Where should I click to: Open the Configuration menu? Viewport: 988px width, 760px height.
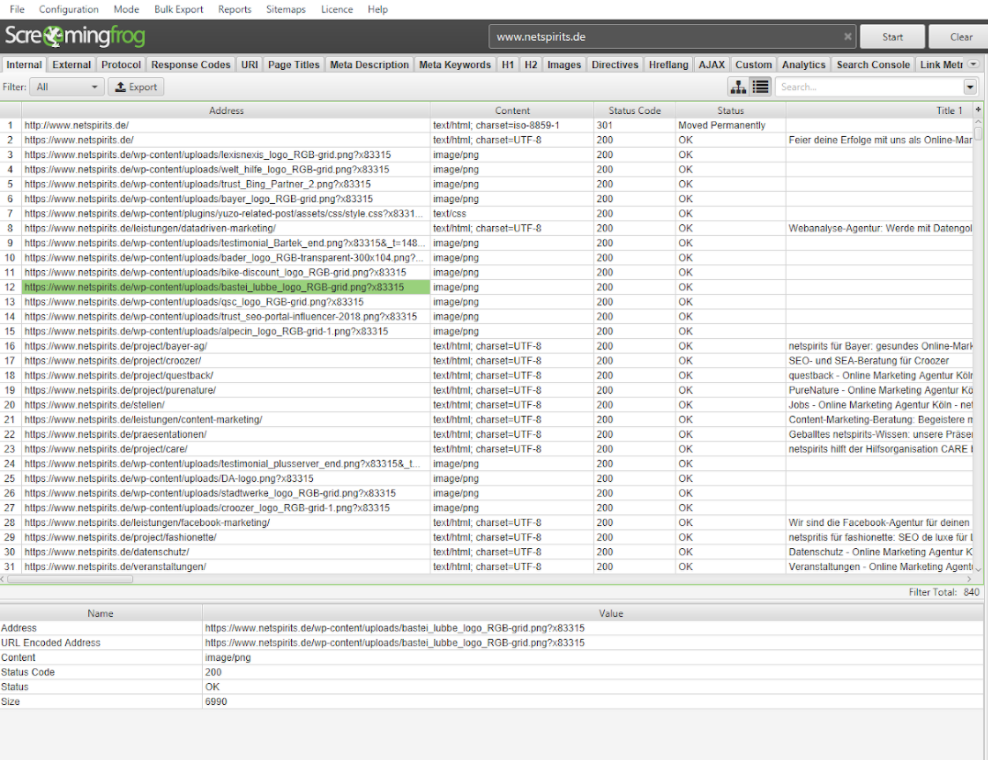[69, 9]
